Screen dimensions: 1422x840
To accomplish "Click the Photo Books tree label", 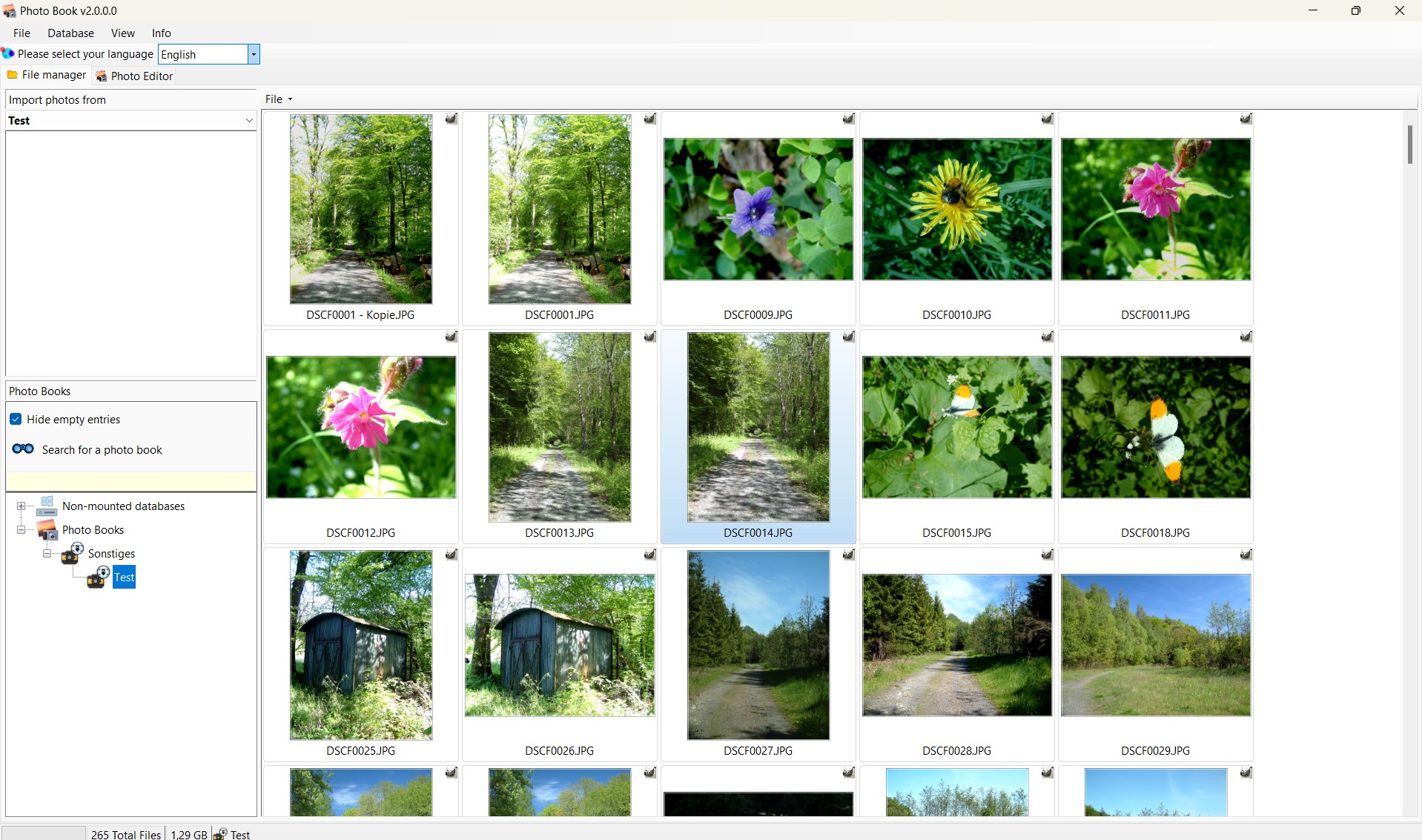I will click(x=93, y=530).
